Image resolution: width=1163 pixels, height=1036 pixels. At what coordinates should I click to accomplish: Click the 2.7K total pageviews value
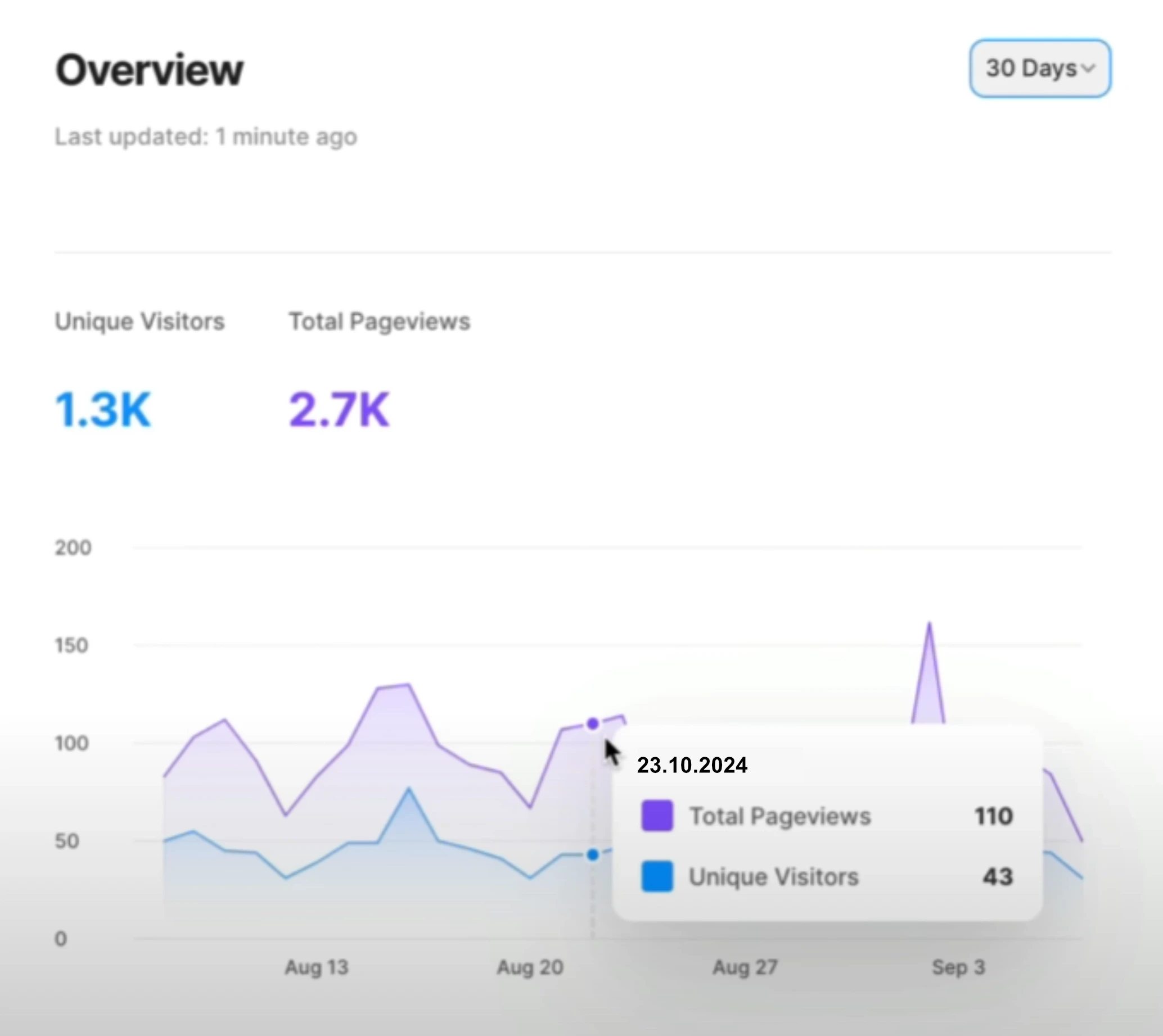(x=340, y=409)
